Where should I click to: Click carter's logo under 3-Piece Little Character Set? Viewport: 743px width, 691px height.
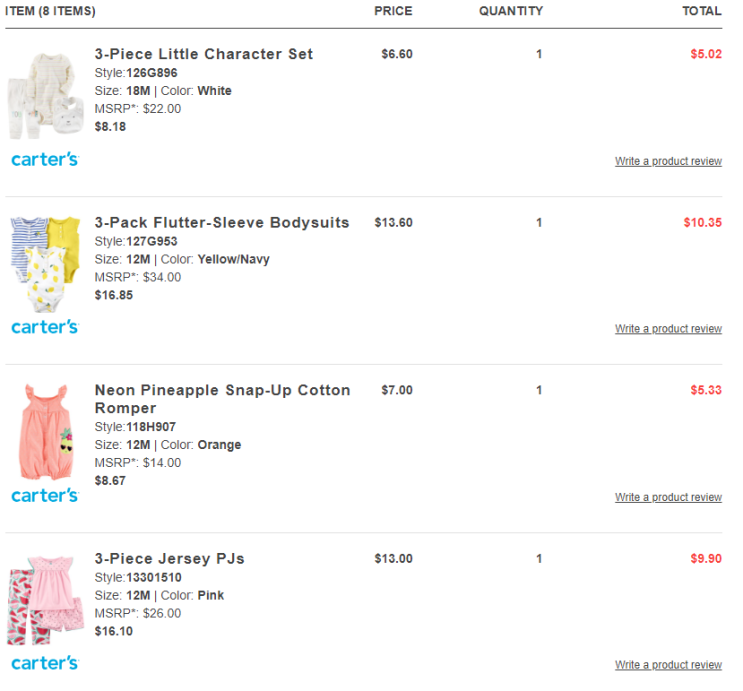(x=44, y=159)
